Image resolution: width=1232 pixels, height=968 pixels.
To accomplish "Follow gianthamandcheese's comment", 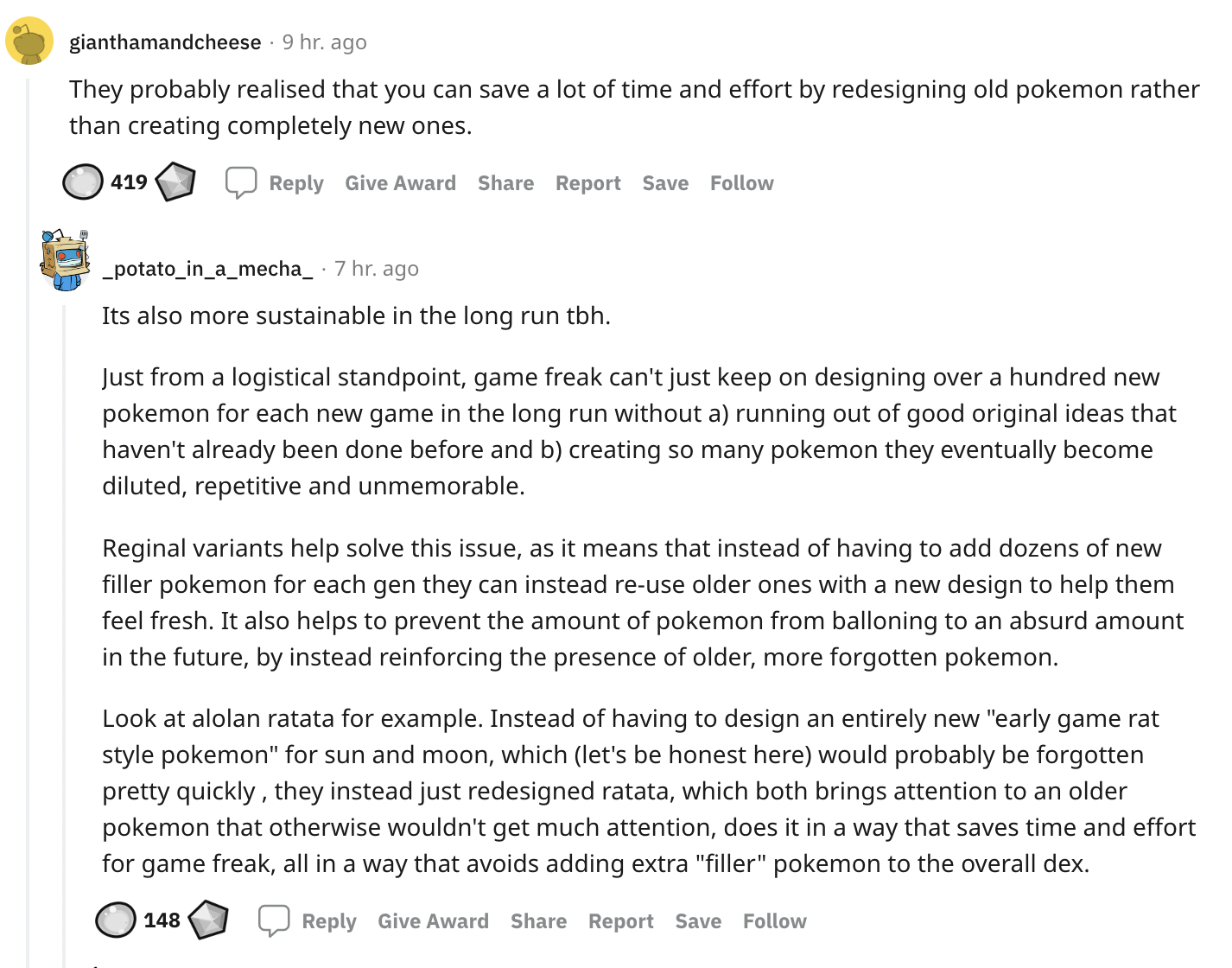I will [742, 183].
